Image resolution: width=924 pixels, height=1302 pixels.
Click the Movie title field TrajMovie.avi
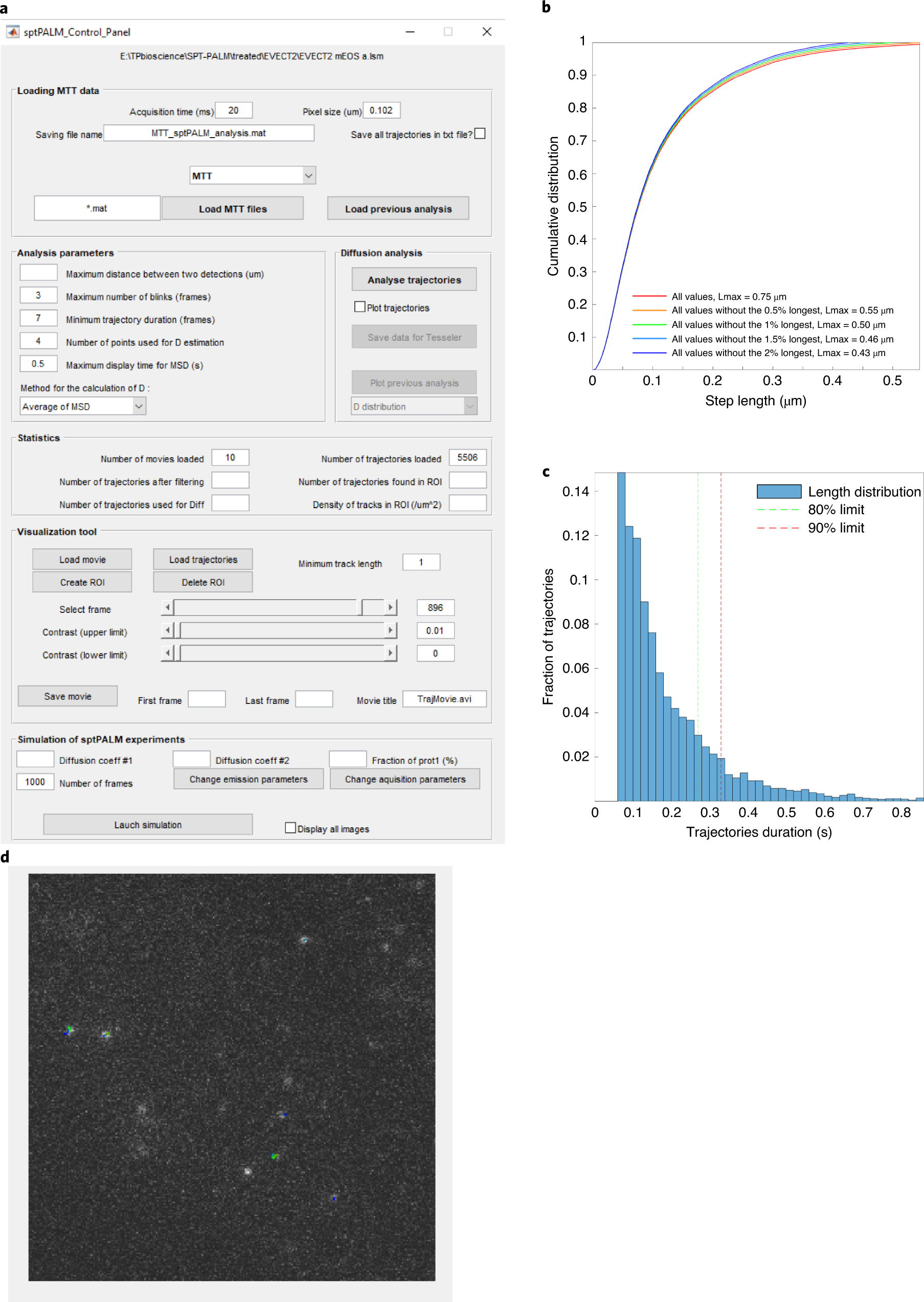[444, 699]
